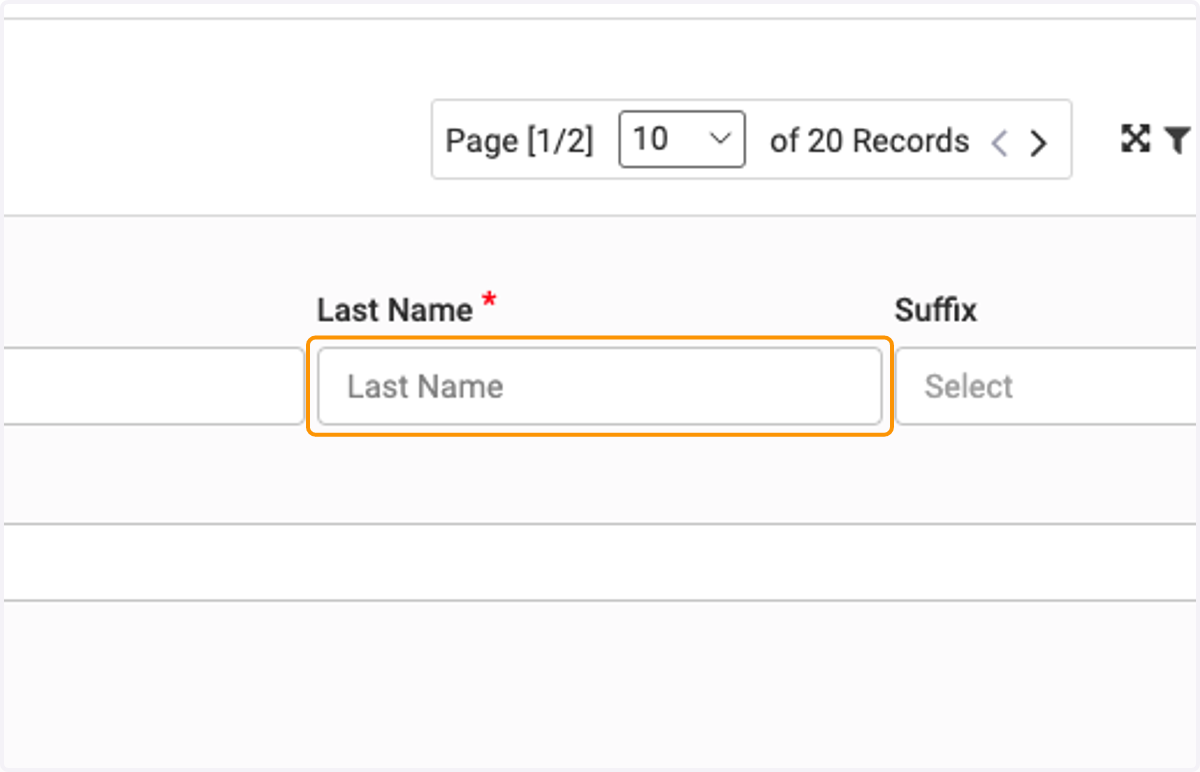Viewport: 1200px width, 772px height.
Task: Click the 'Page [1/2]' text
Action: click(x=519, y=141)
